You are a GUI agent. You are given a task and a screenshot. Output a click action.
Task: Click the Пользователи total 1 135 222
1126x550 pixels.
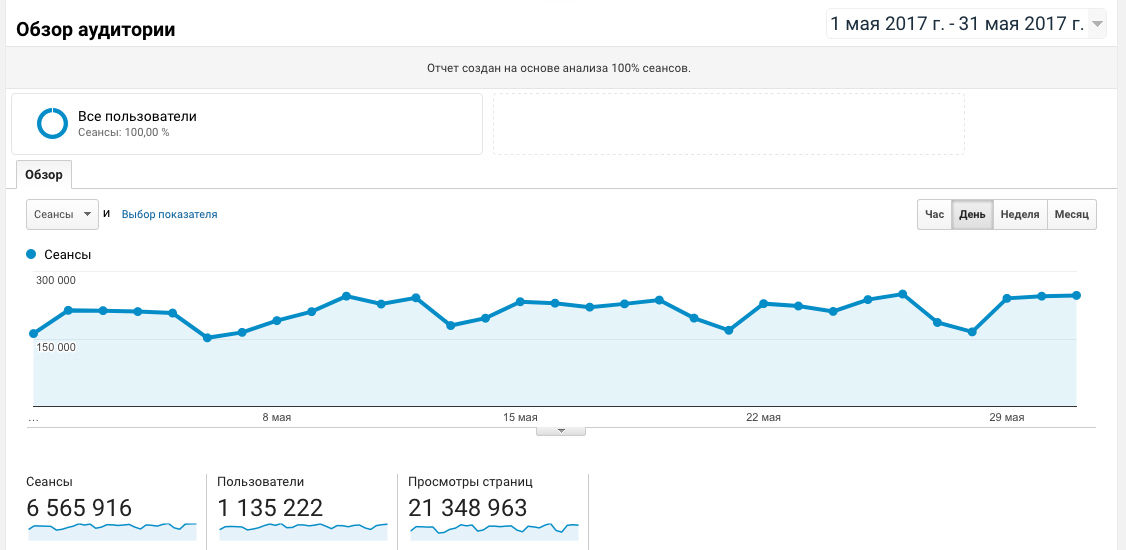270,508
